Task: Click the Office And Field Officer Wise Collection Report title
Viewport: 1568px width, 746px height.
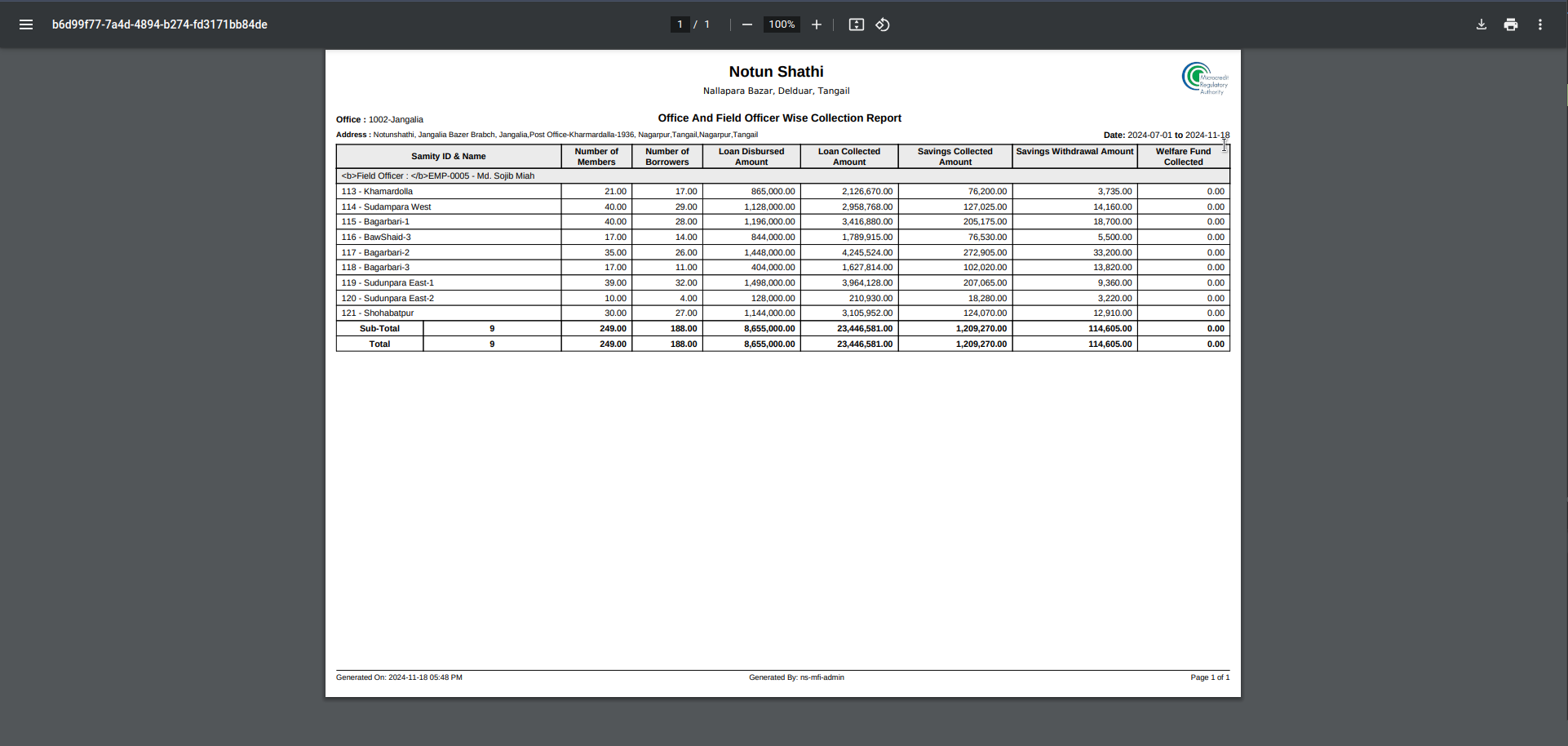Action: pos(779,118)
